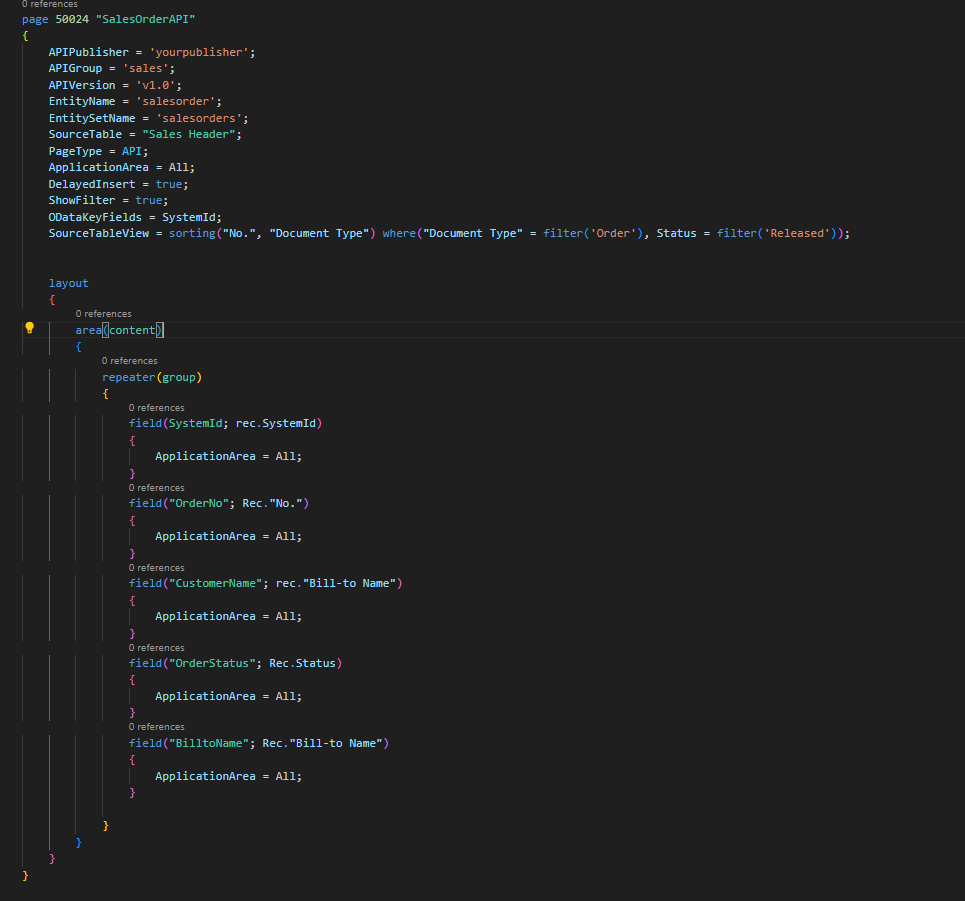Click the true value of DelayedInsert
965x901 pixels.
click(169, 184)
